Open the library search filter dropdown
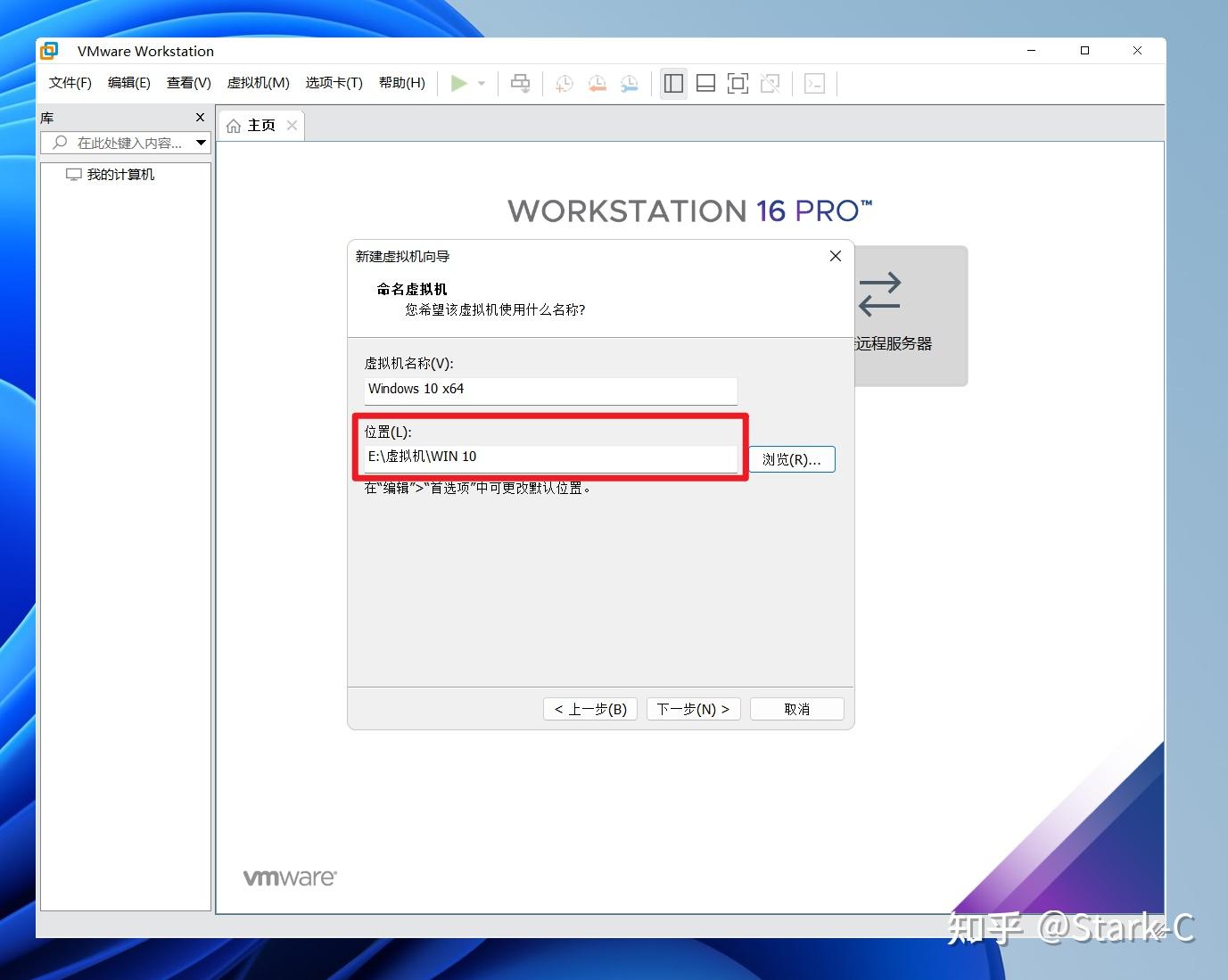Image resolution: width=1228 pixels, height=980 pixels. click(x=201, y=143)
